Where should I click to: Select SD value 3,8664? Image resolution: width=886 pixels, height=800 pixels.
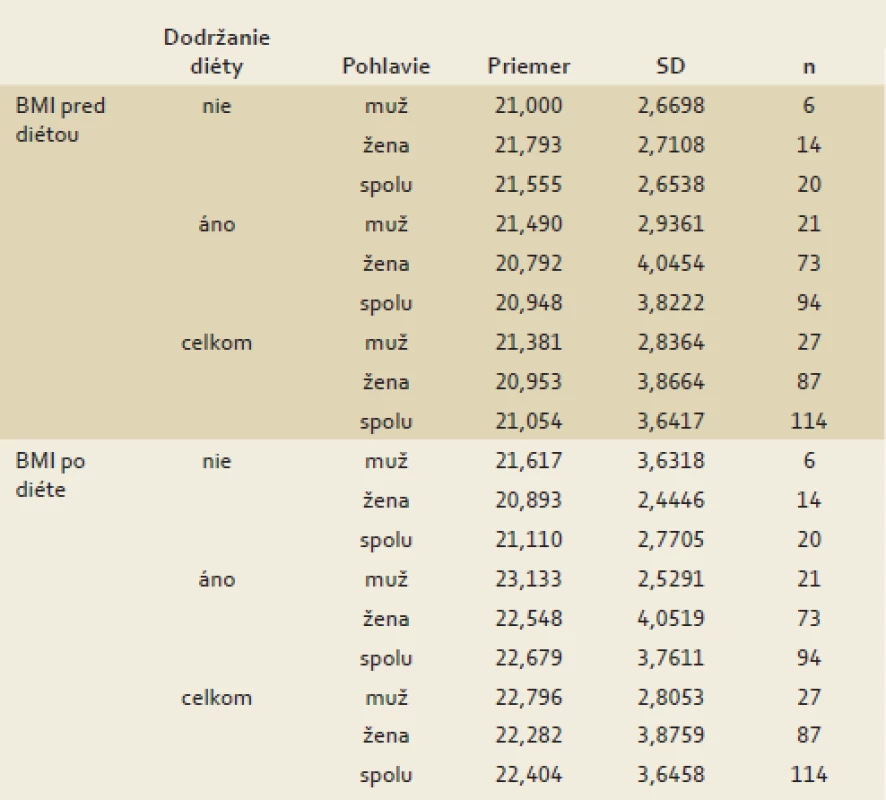click(x=671, y=382)
